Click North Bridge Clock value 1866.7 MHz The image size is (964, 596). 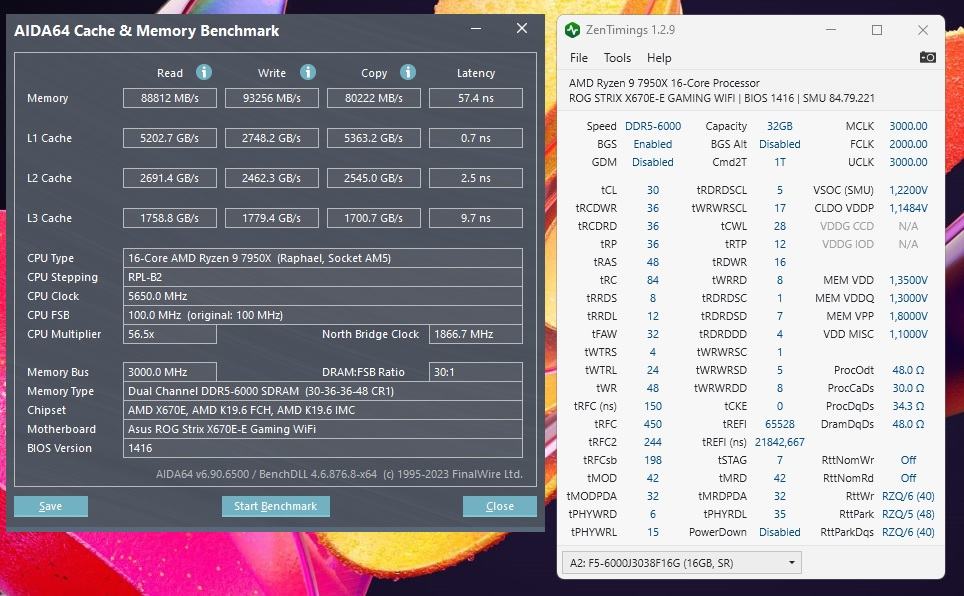(476, 334)
